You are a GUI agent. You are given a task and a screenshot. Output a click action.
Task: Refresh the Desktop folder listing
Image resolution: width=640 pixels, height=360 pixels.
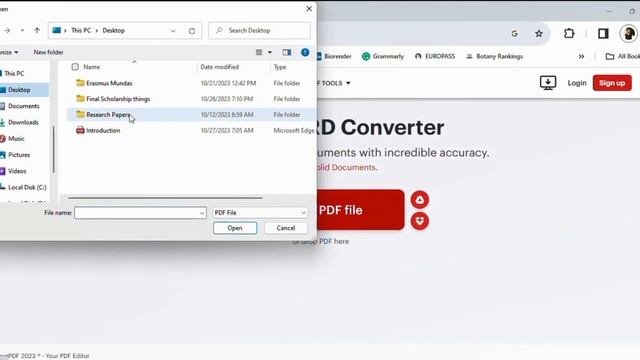coord(192,31)
